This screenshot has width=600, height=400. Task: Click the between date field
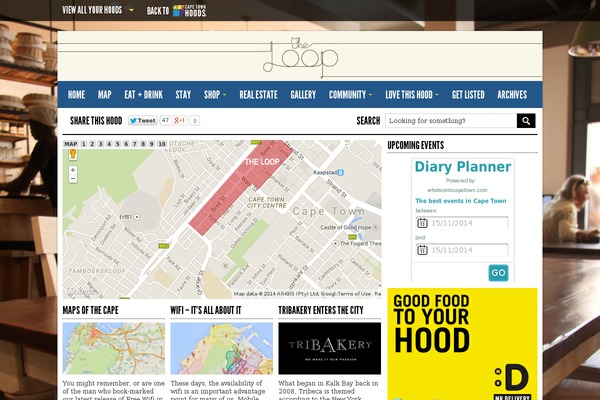coord(462,223)
